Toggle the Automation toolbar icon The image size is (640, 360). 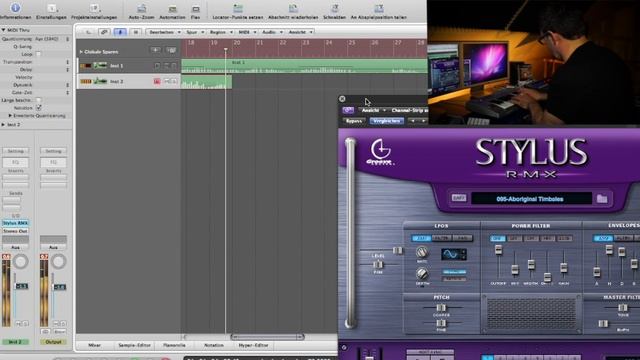(173, 9)
